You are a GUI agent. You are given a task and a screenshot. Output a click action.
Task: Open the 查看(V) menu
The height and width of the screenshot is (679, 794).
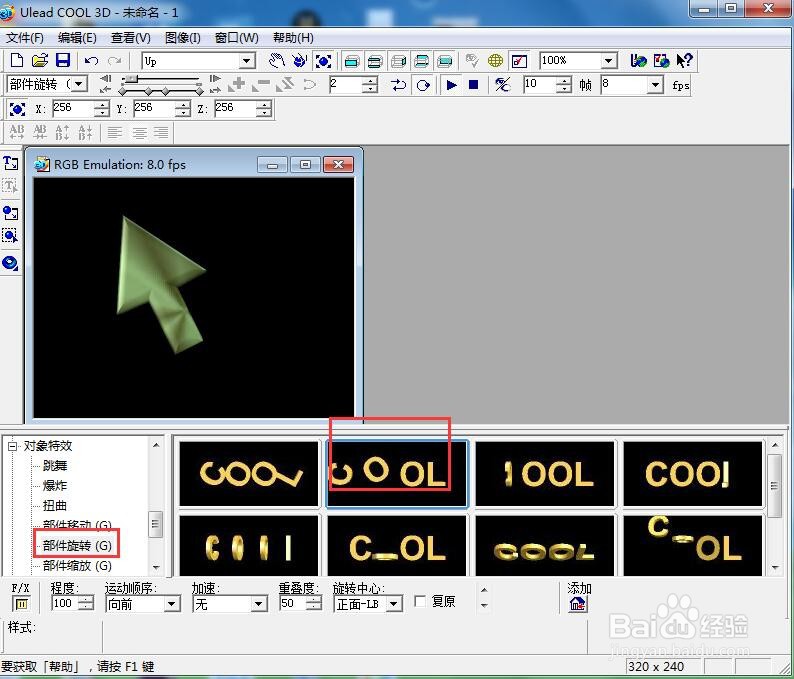click(131, 38)
